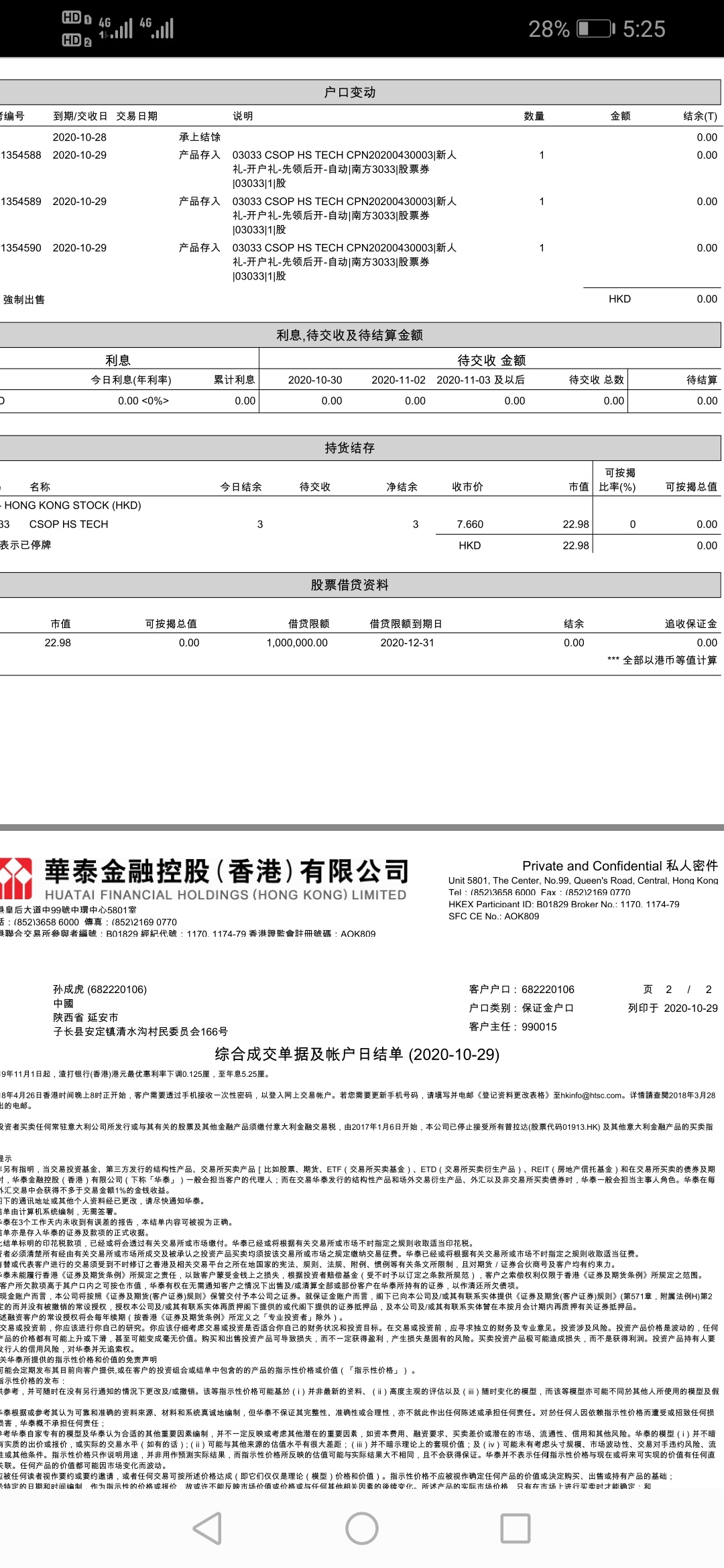Select the 2020-11-02 settlement date column
724x1568 pixels.
399,380
